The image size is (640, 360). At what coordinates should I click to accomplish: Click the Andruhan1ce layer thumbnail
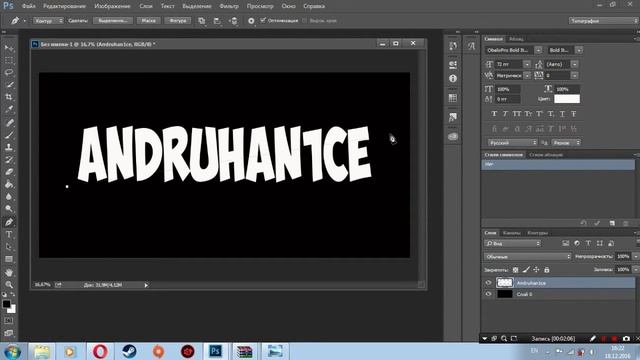tap(504, 282)
